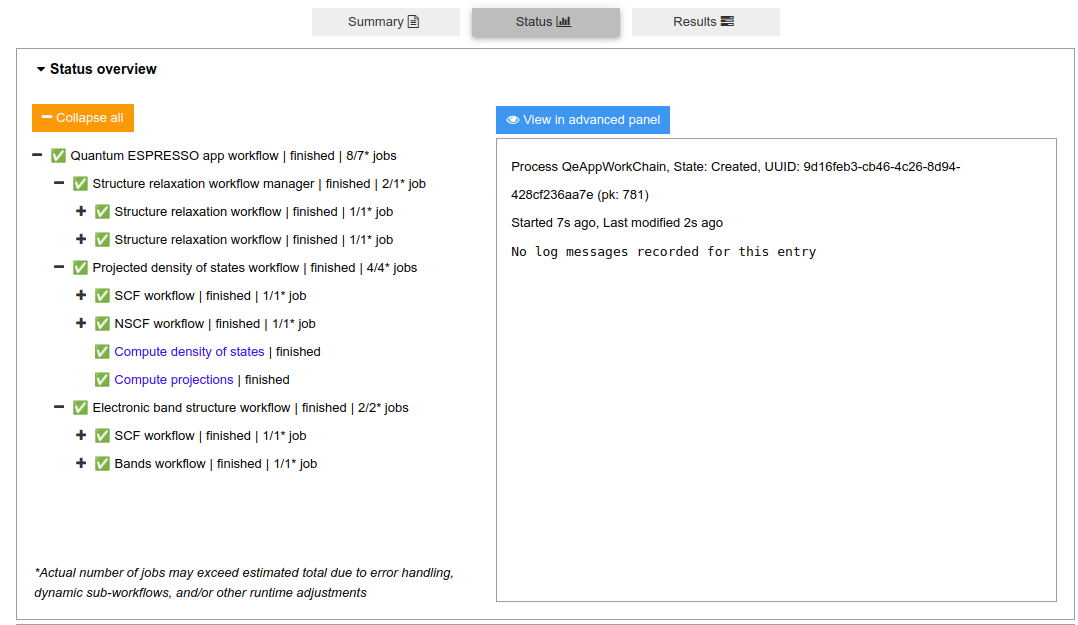Click View in advanced panel button
Screen dimensions: 1078x625
pos(583,120)
